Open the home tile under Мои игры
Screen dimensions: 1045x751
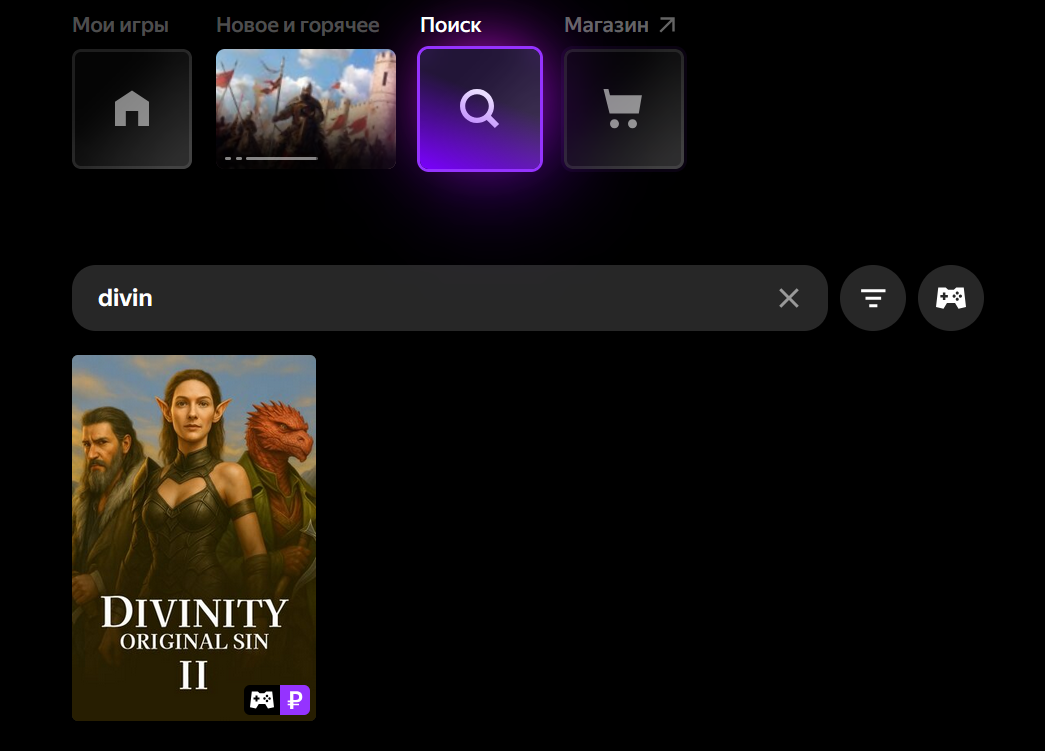coord(132,109)
